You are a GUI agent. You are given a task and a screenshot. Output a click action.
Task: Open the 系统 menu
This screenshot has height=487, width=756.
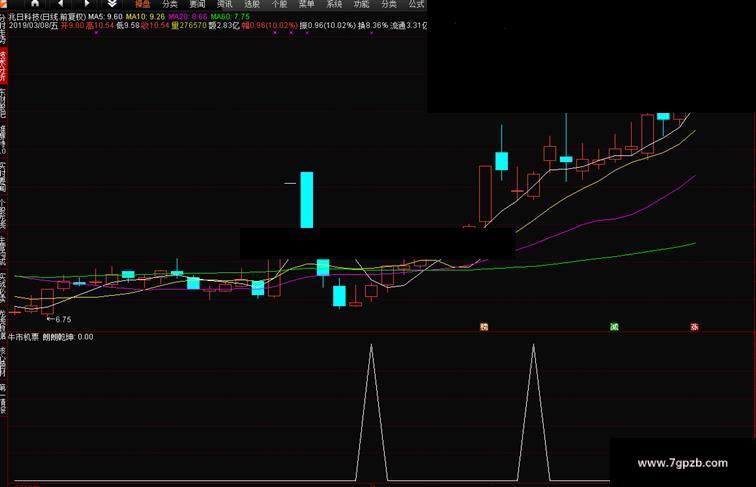[334, 4]
